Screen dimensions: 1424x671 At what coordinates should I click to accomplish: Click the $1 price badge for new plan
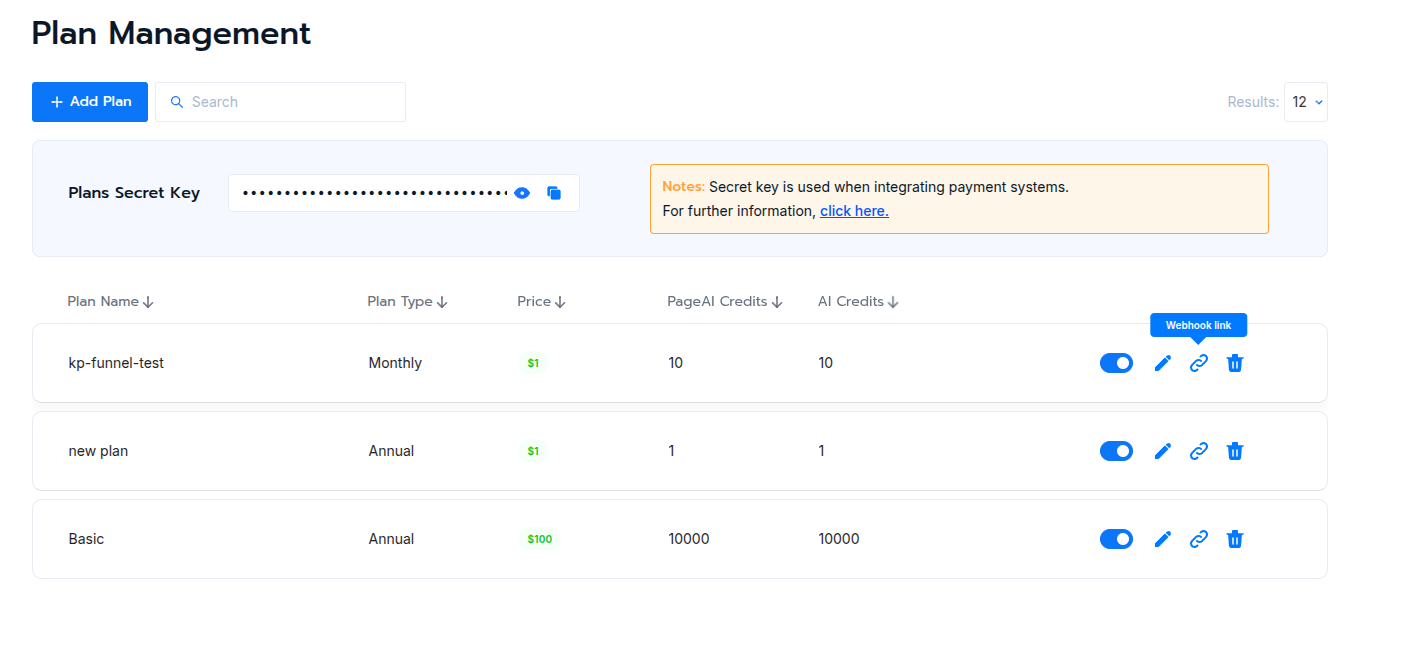(533, 451)
